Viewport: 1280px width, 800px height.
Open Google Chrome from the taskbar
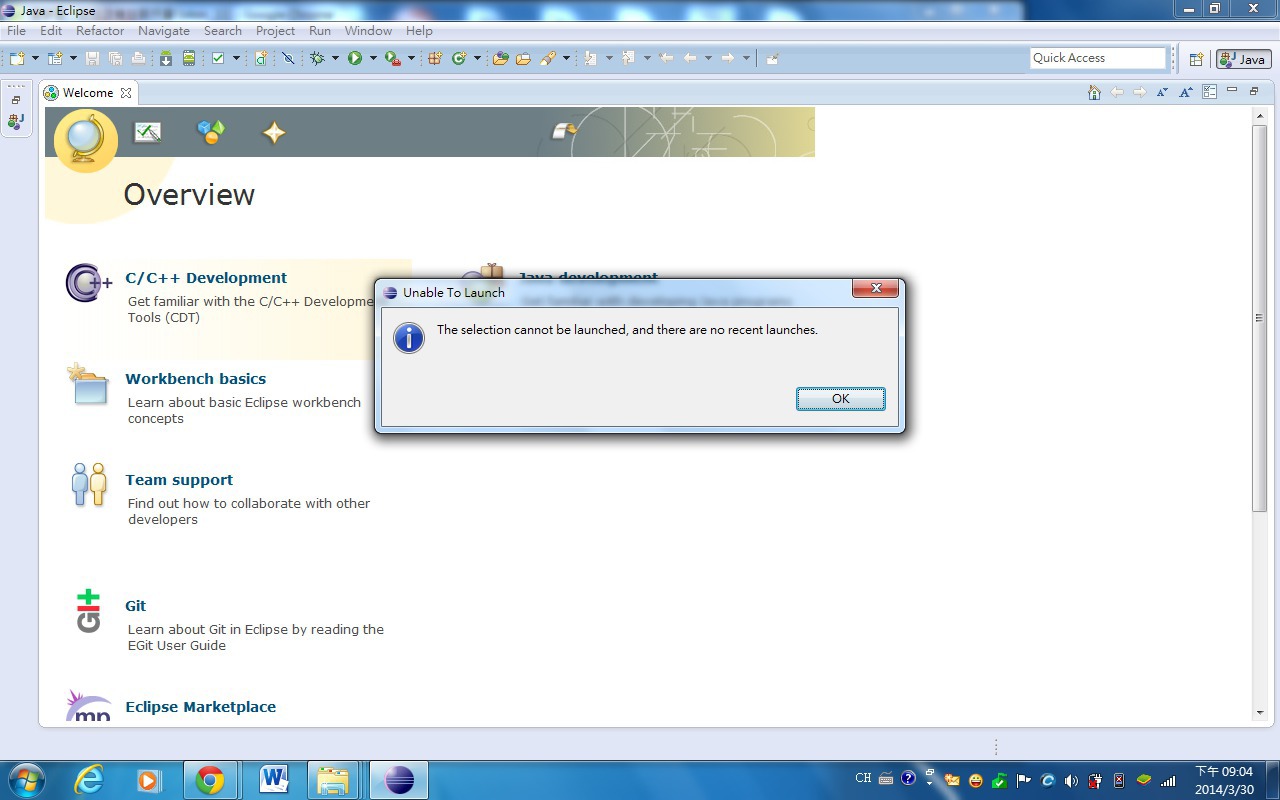(x=210, y=780)
